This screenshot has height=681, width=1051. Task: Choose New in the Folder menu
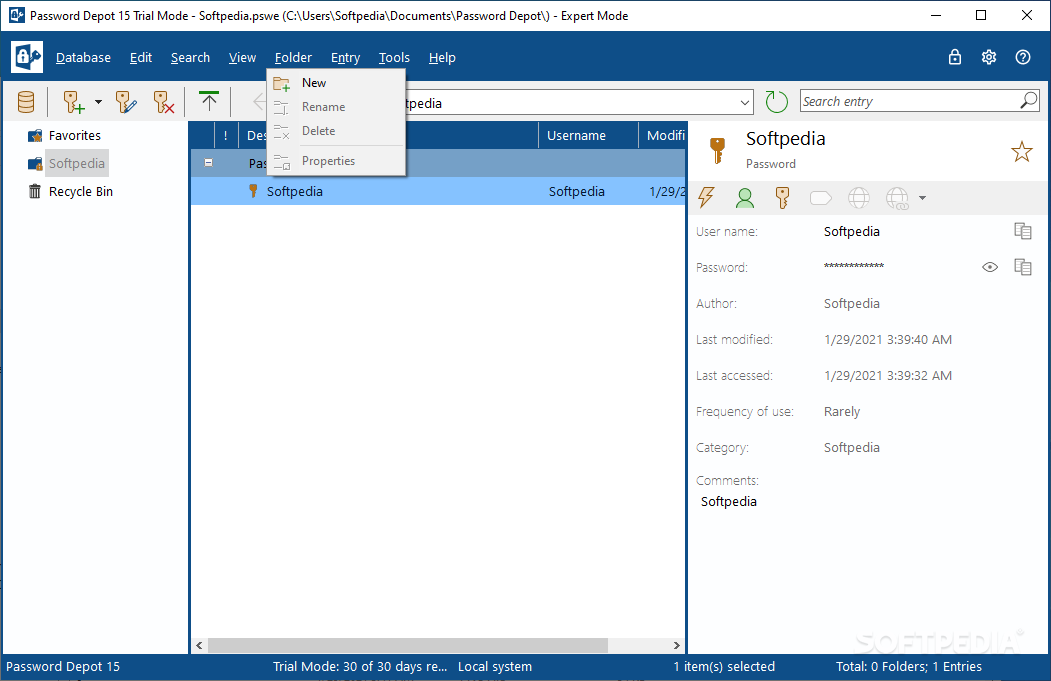(x=336, y=83)
